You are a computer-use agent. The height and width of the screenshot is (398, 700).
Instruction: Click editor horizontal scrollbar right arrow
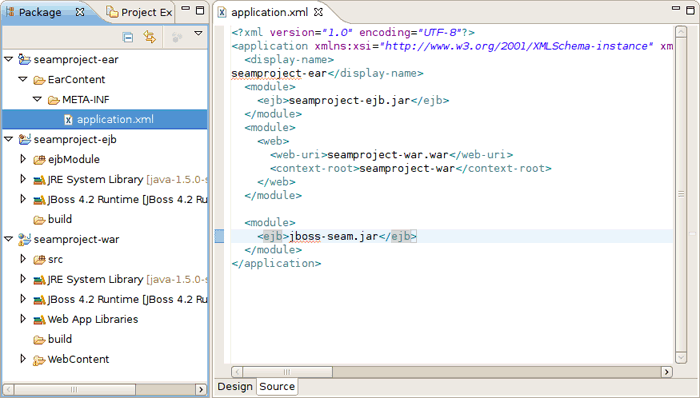point(667,372)
